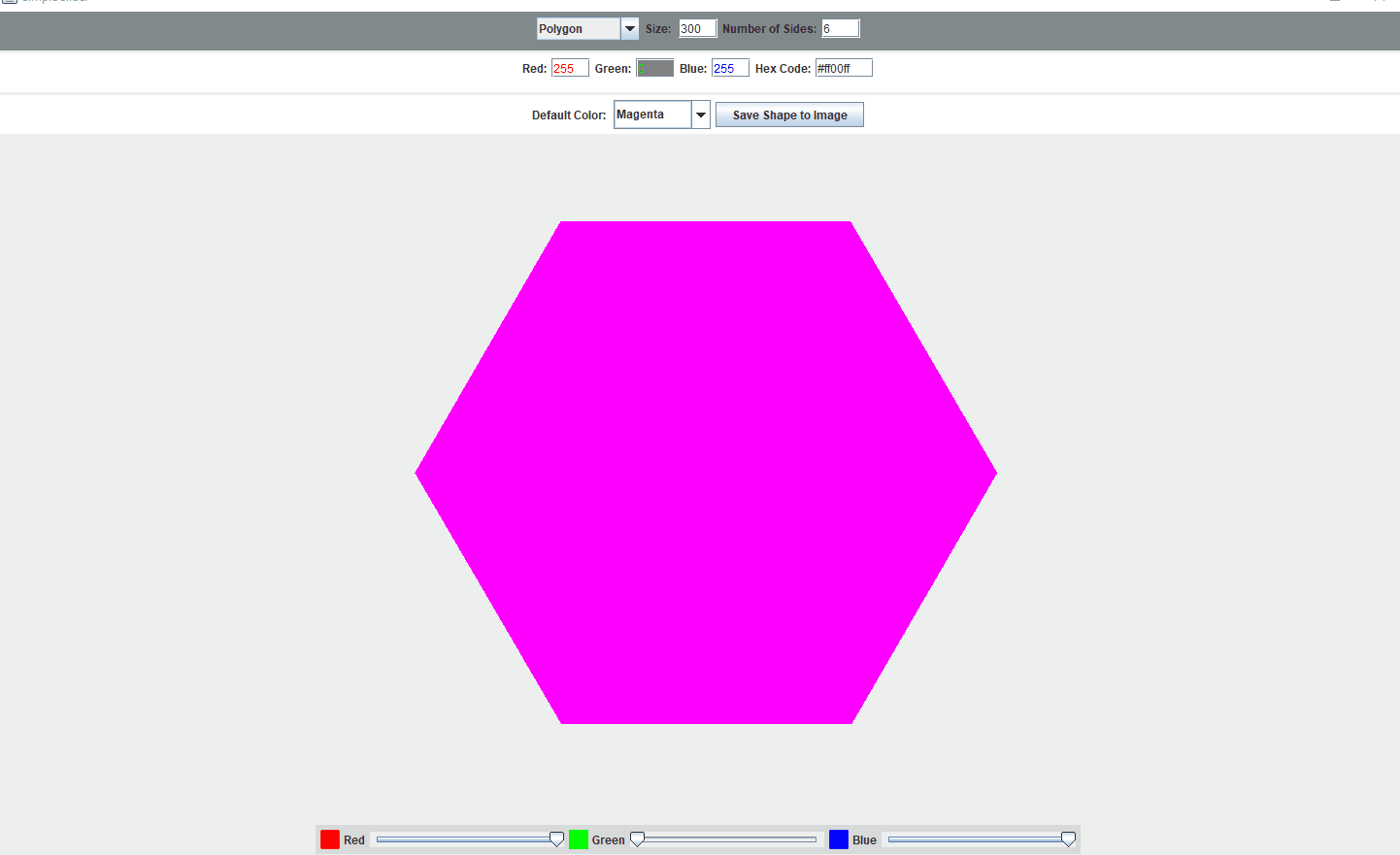
Task: Click the Default Color combo box arrow
Action: tap(701, 115)
